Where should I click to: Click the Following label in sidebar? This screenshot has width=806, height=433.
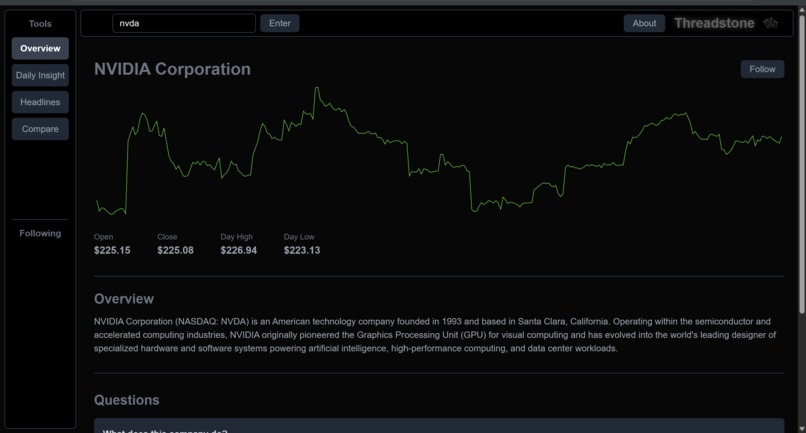(x=40, y=233)
